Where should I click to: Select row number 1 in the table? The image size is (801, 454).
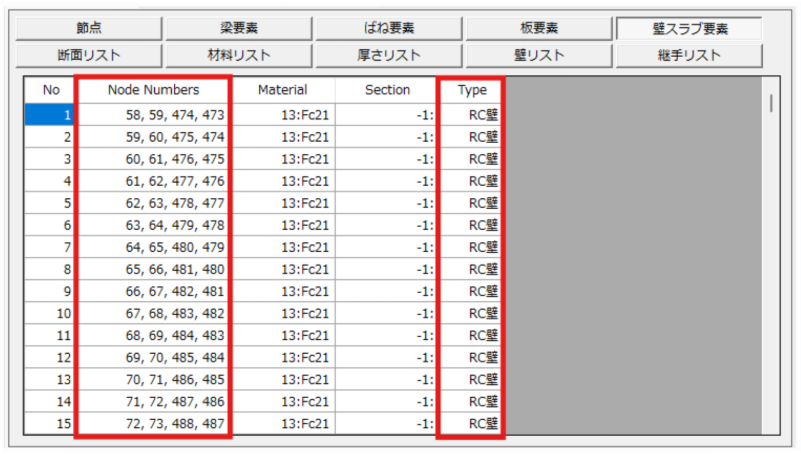click(51, 114)
